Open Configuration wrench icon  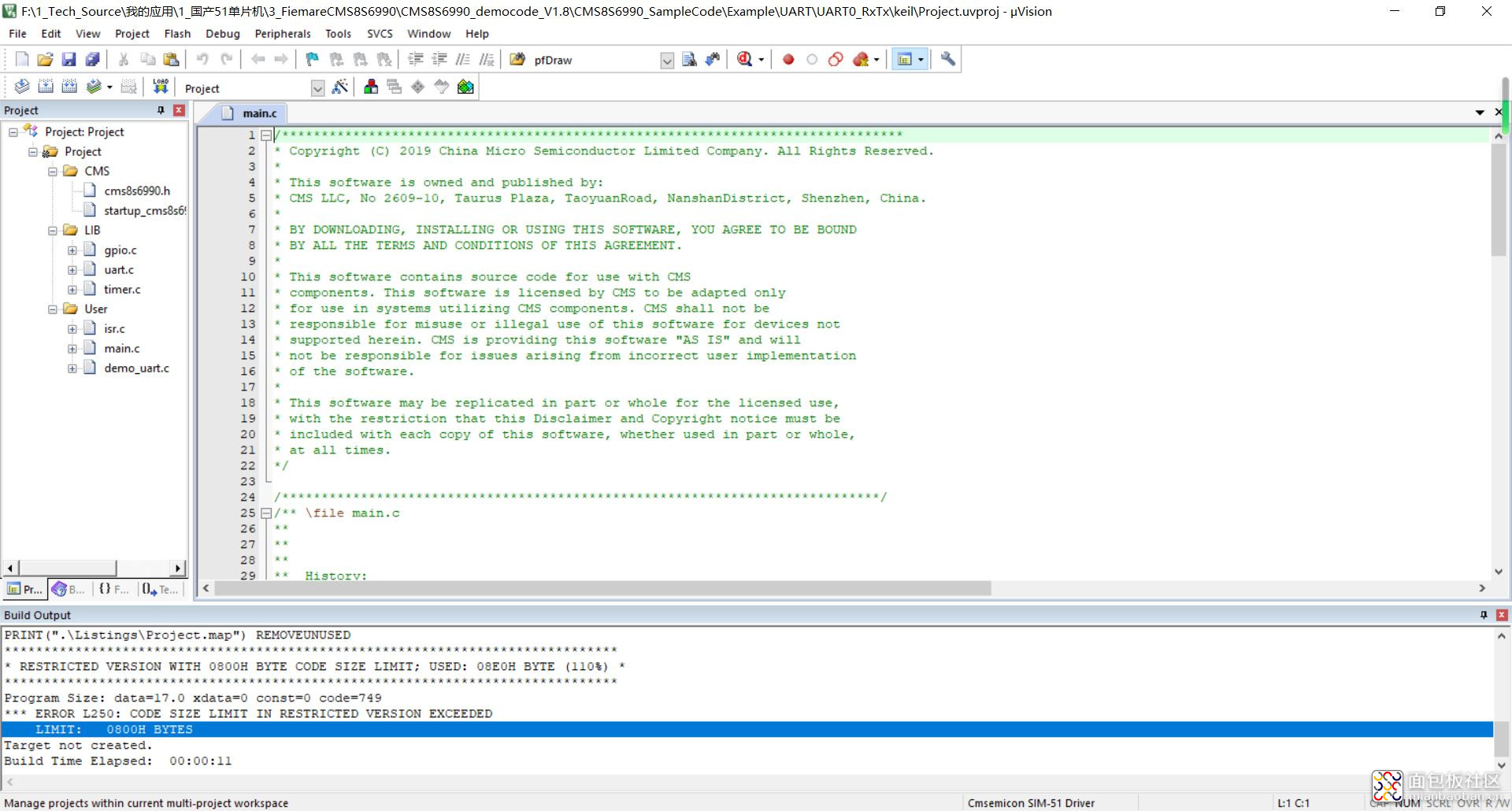948,59
